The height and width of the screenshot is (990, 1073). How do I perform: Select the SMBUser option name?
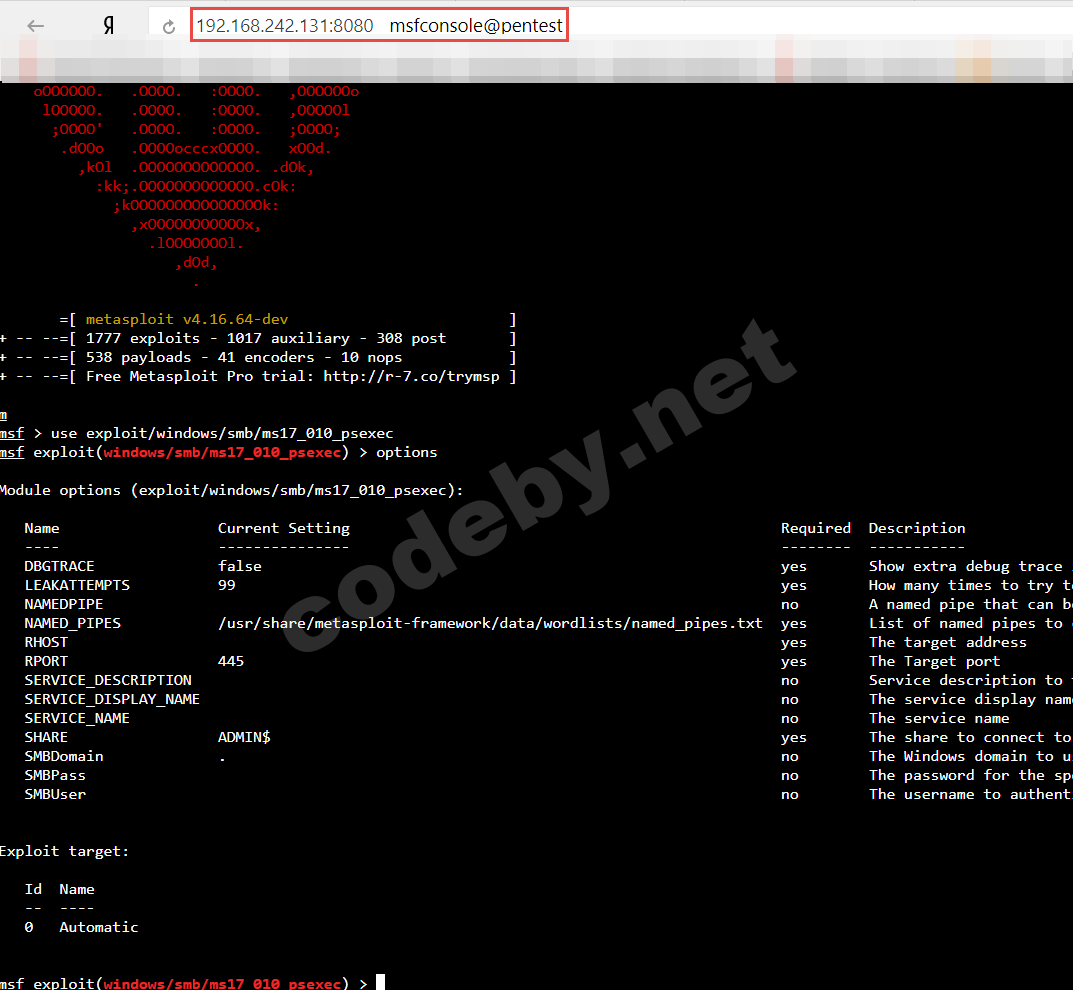point(55,795)
